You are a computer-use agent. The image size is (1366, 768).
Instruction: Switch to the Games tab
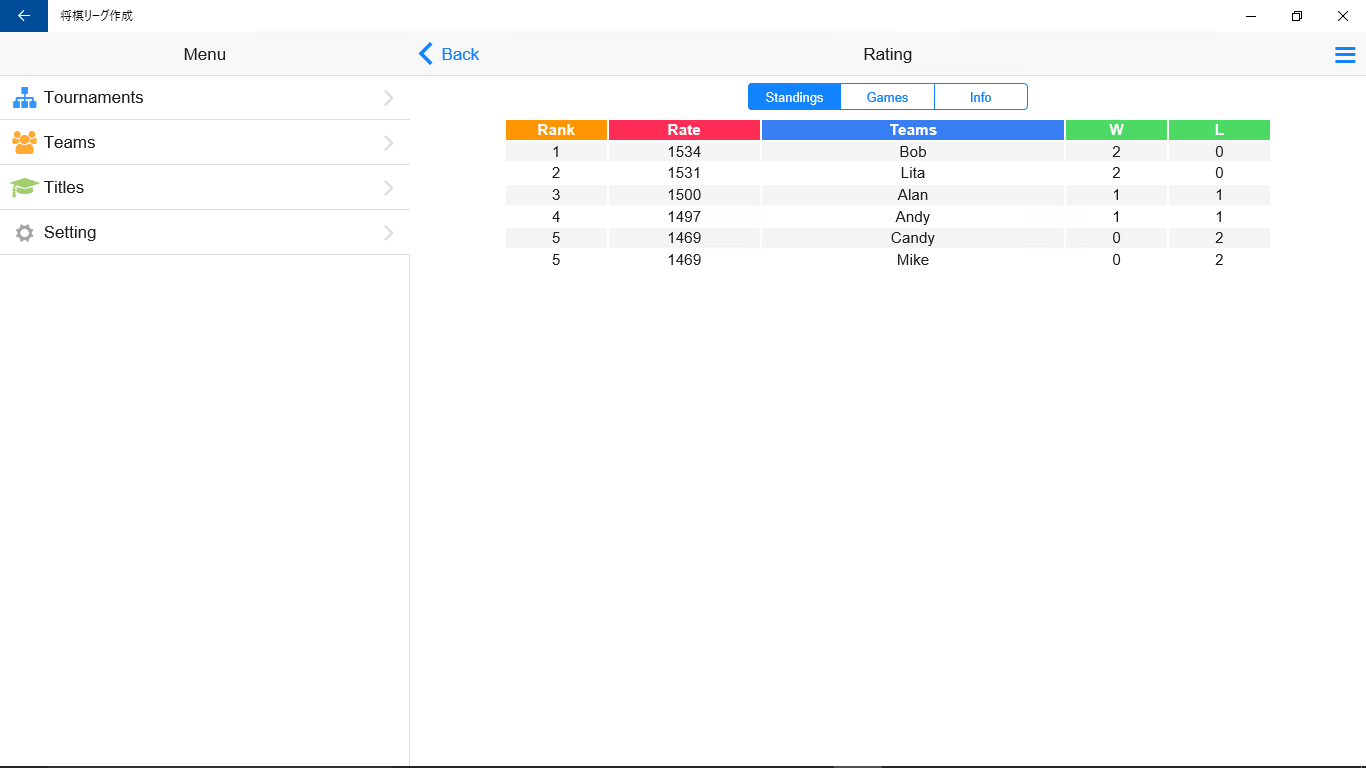pos(887,97)
